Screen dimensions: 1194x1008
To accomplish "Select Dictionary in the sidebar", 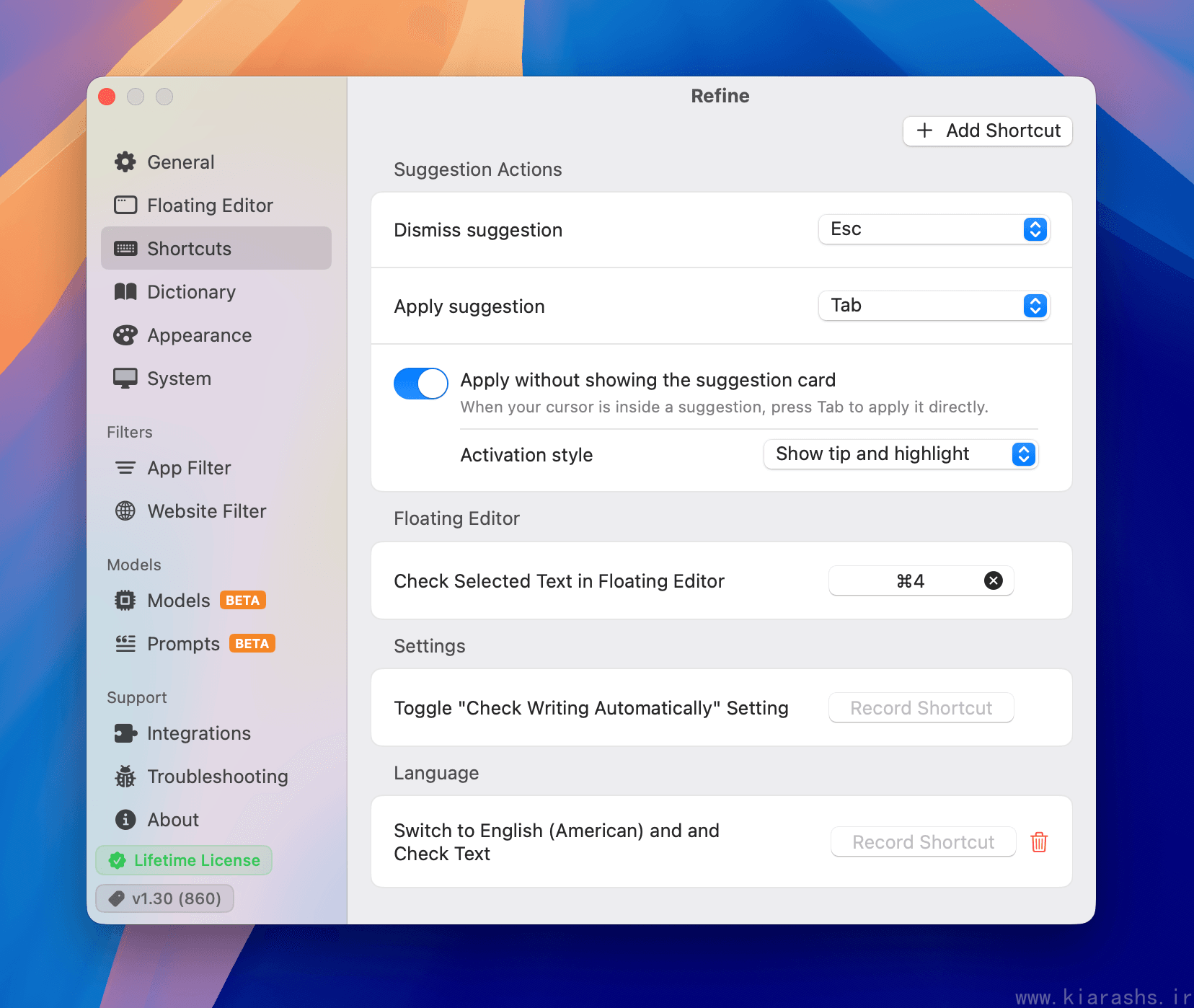I will [216, 292].
